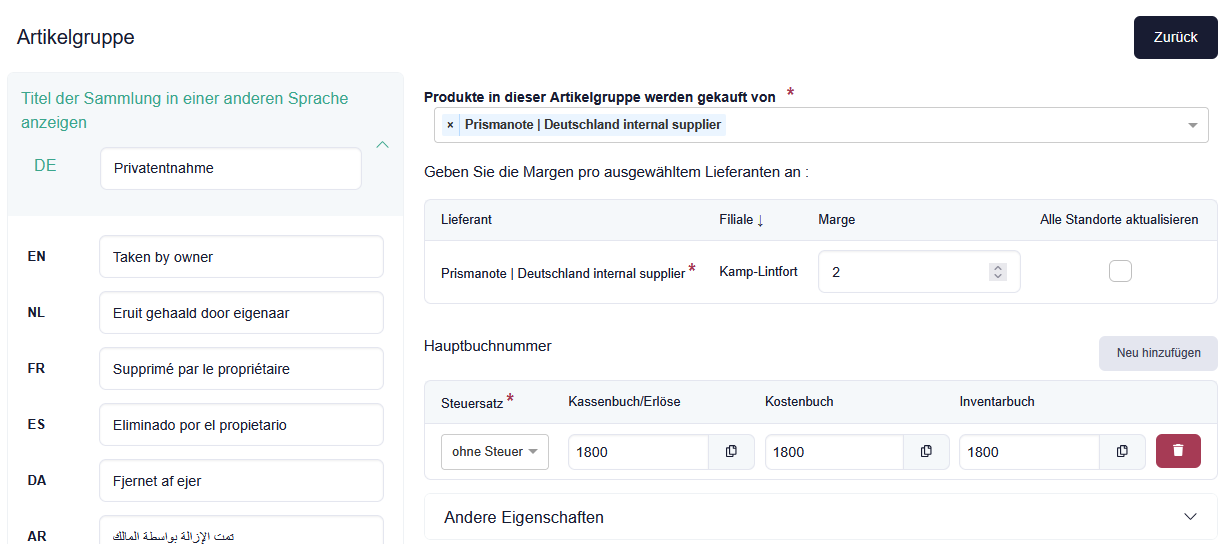The image size is (1225, 544).
Task: Adjust the Marge value stepper arrows
Action: [x=997, y=272]
